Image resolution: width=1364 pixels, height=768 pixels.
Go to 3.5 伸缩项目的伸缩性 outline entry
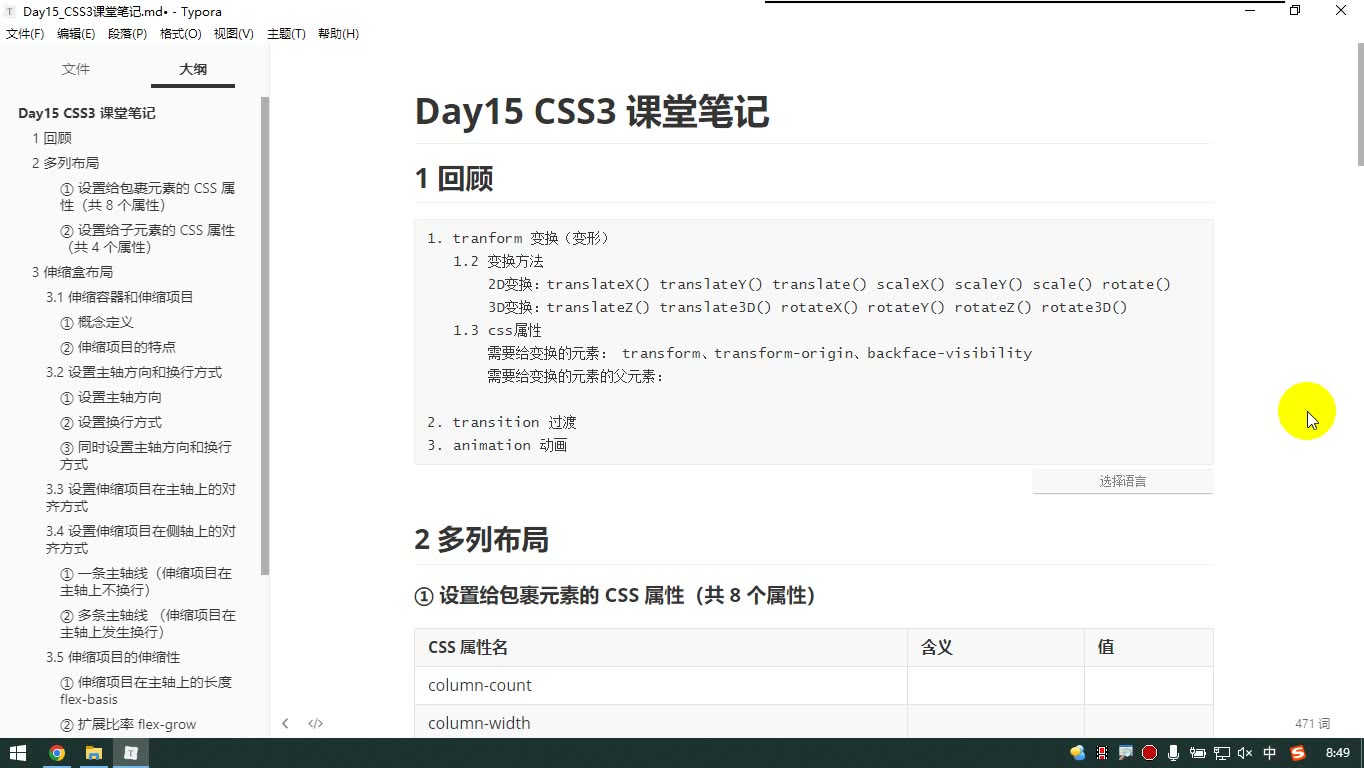(x=113, y=657)
